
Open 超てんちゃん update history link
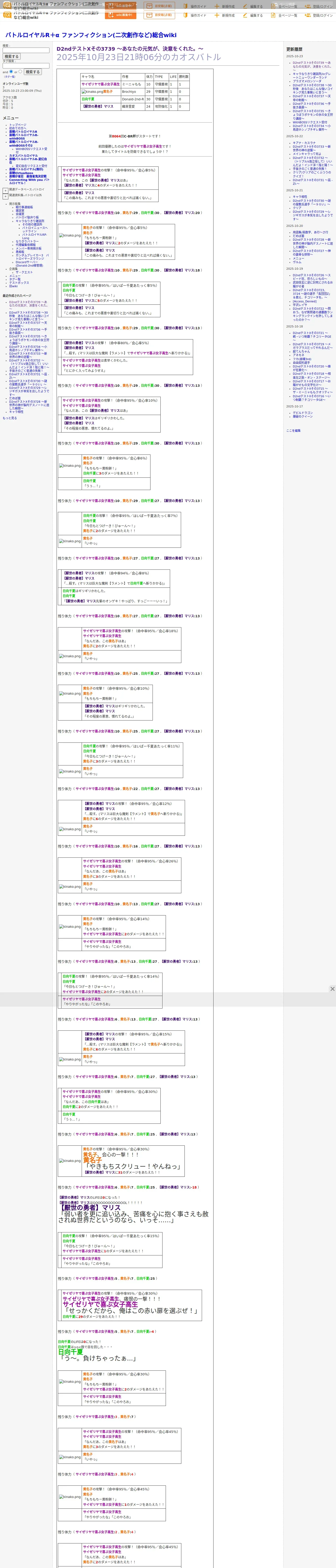(301, 352)
